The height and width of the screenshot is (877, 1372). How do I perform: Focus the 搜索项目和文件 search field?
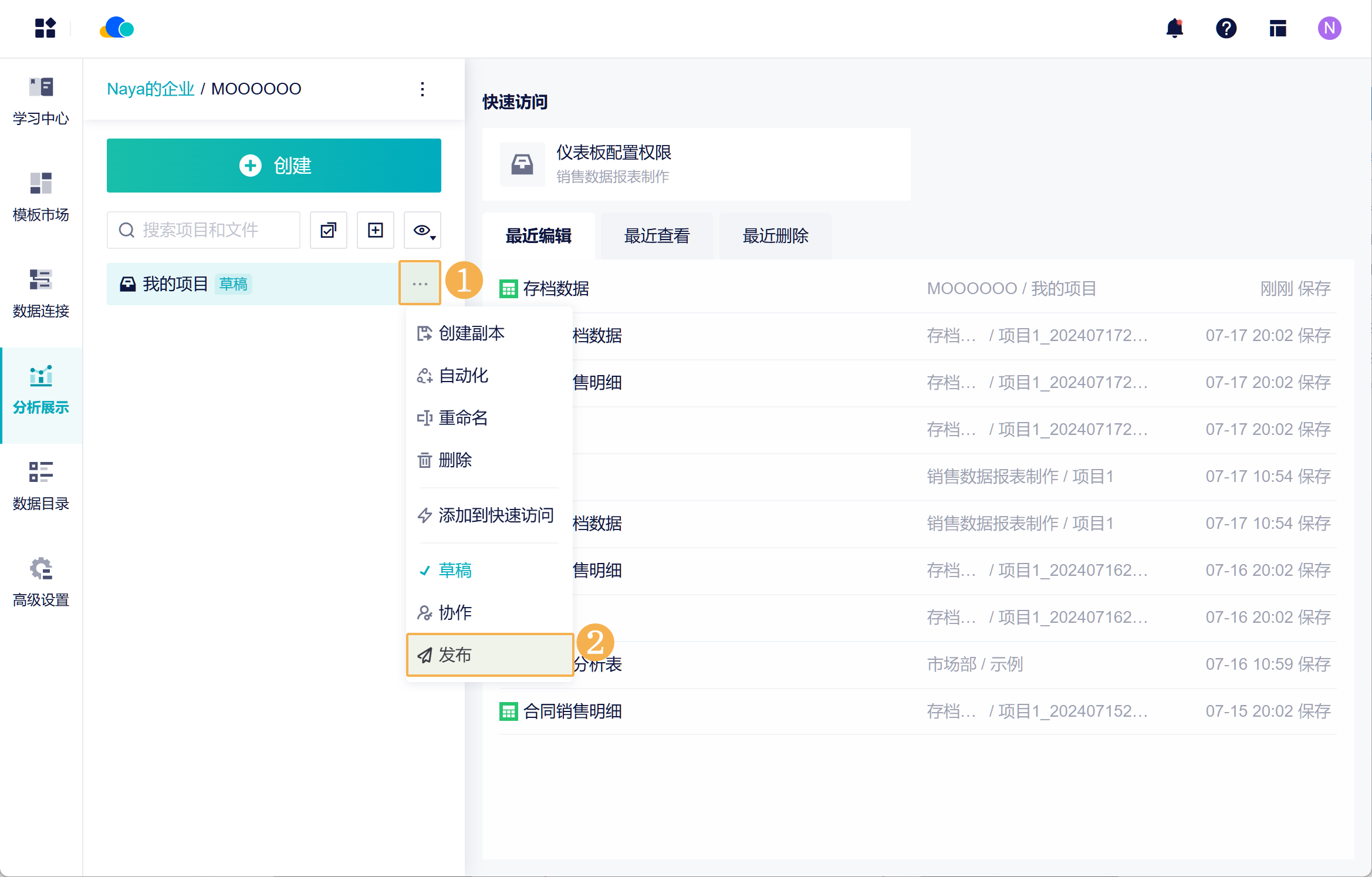[204, 230]
